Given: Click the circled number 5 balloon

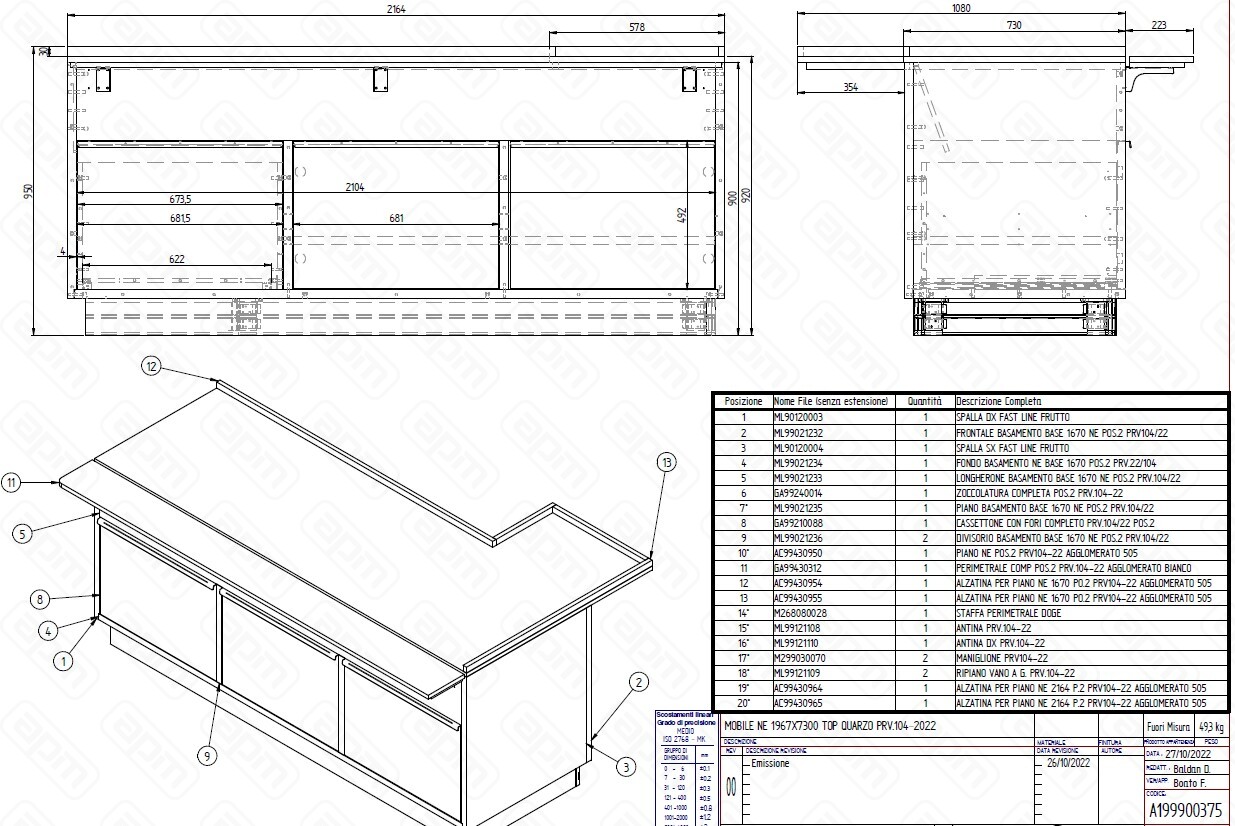Looking at the screenshot, I should (x=22, y=533).
